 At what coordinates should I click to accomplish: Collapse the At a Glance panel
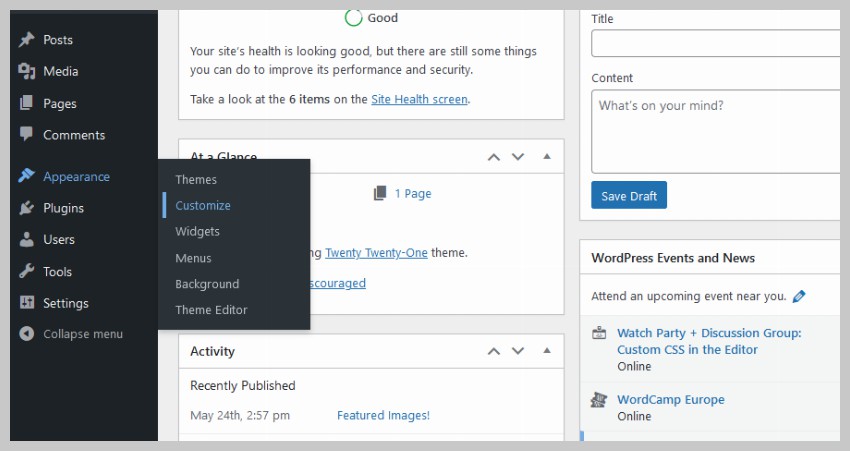(x=546, y=156)
